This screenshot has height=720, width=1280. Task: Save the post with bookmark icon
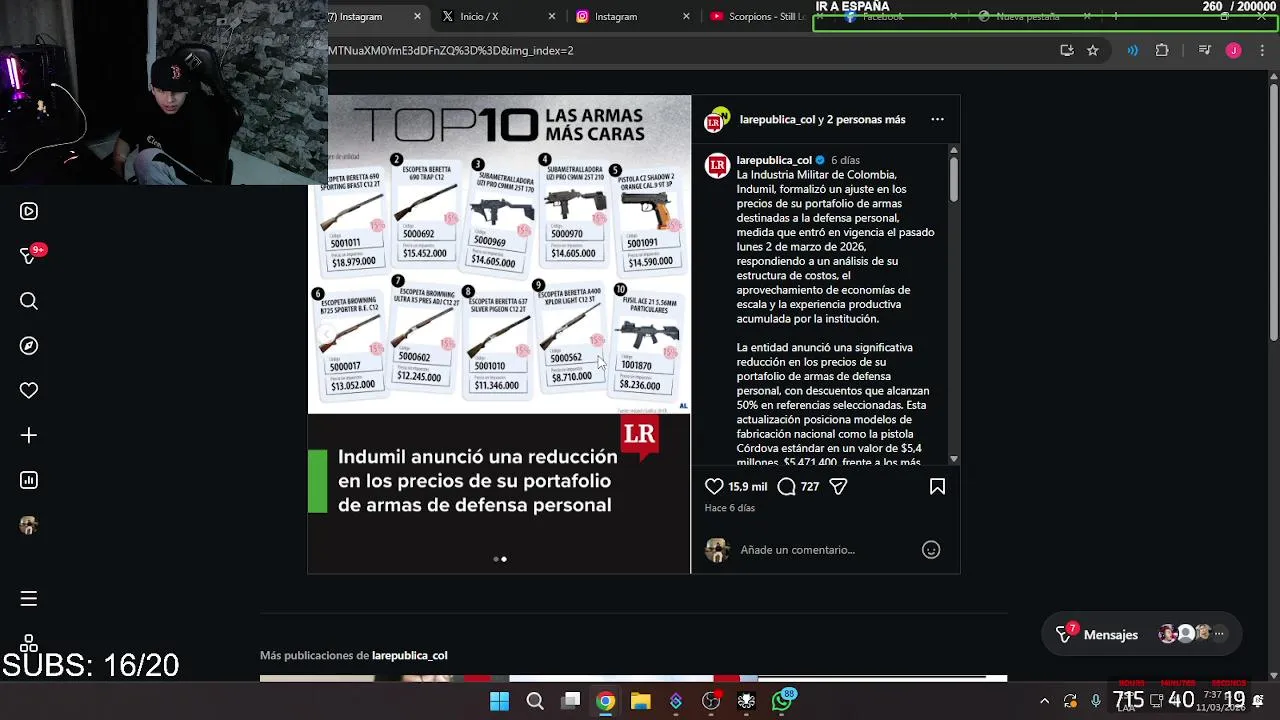click(x=937, y=486)
